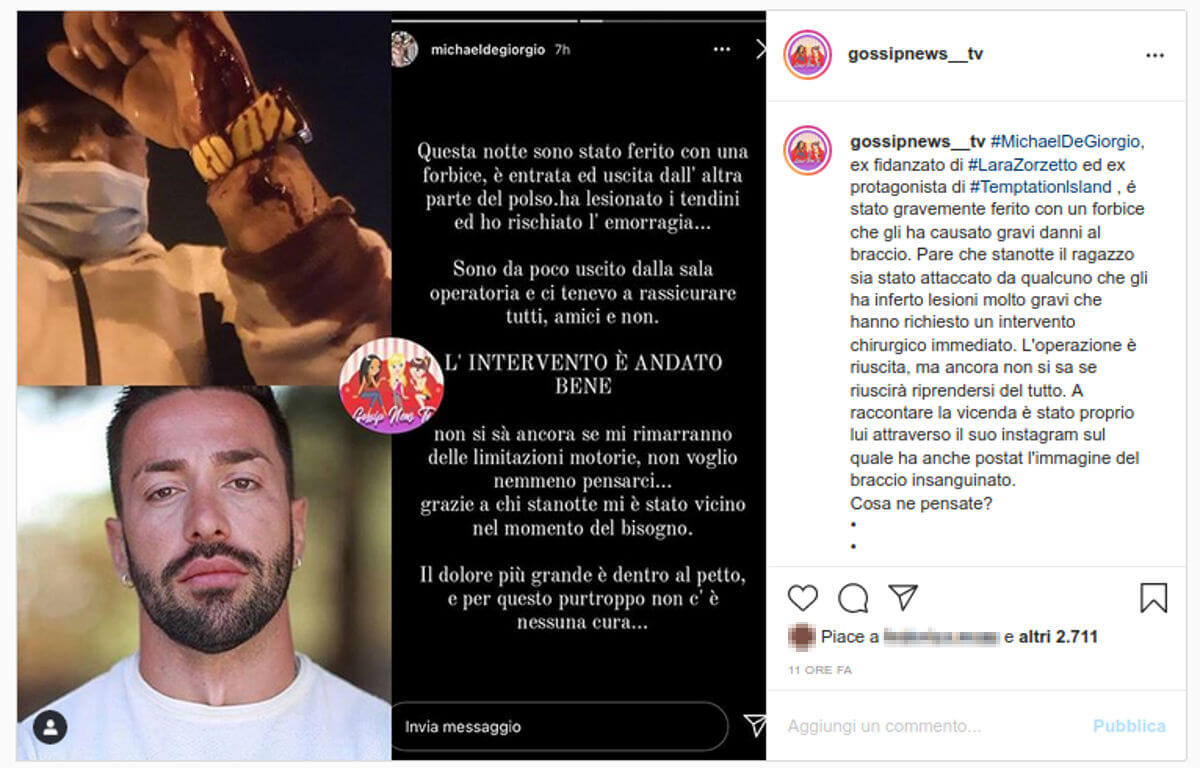
Task: Like the post with the heart icon
Action: [802, 598]
